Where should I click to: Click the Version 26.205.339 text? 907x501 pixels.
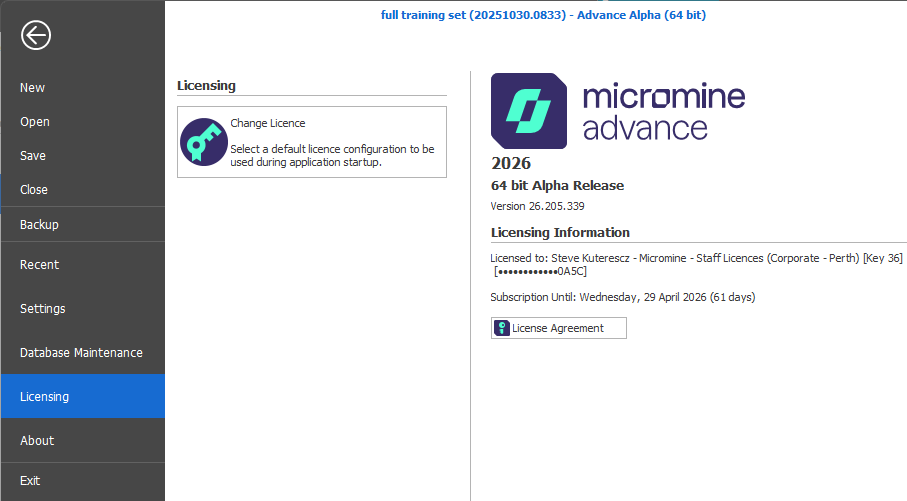click(x=537, y=206)
